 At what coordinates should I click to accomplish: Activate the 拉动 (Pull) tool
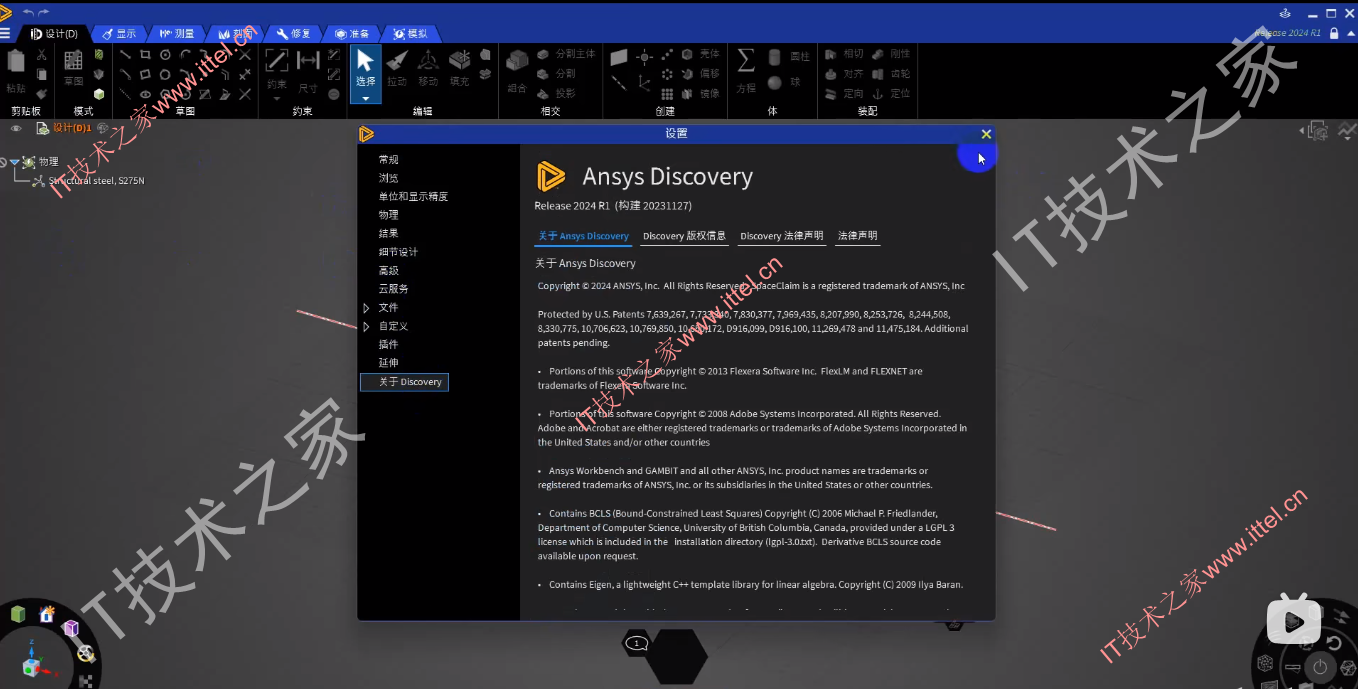(x=397, y=68)
